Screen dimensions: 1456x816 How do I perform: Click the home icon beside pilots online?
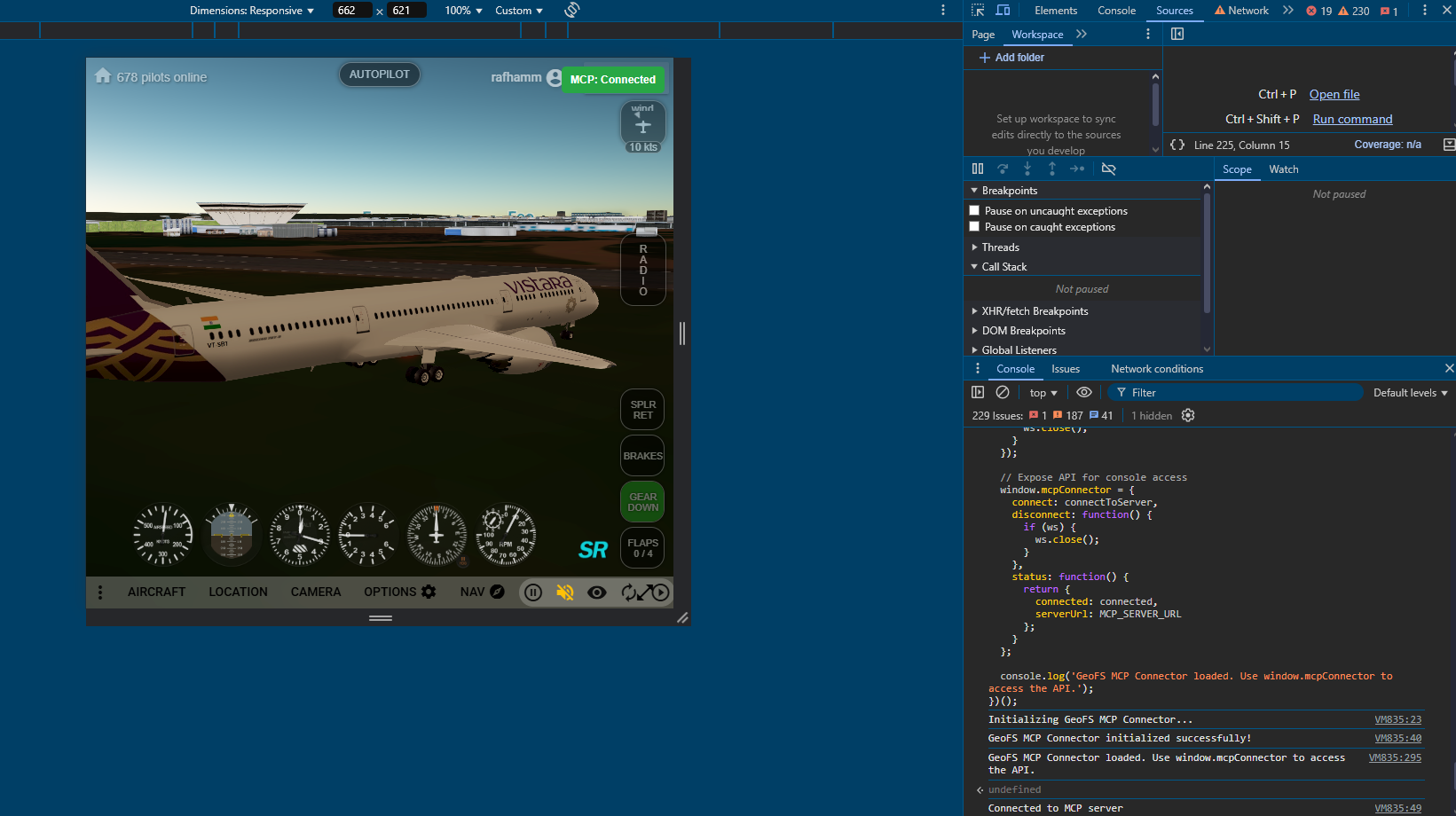[x=103, y=76]
